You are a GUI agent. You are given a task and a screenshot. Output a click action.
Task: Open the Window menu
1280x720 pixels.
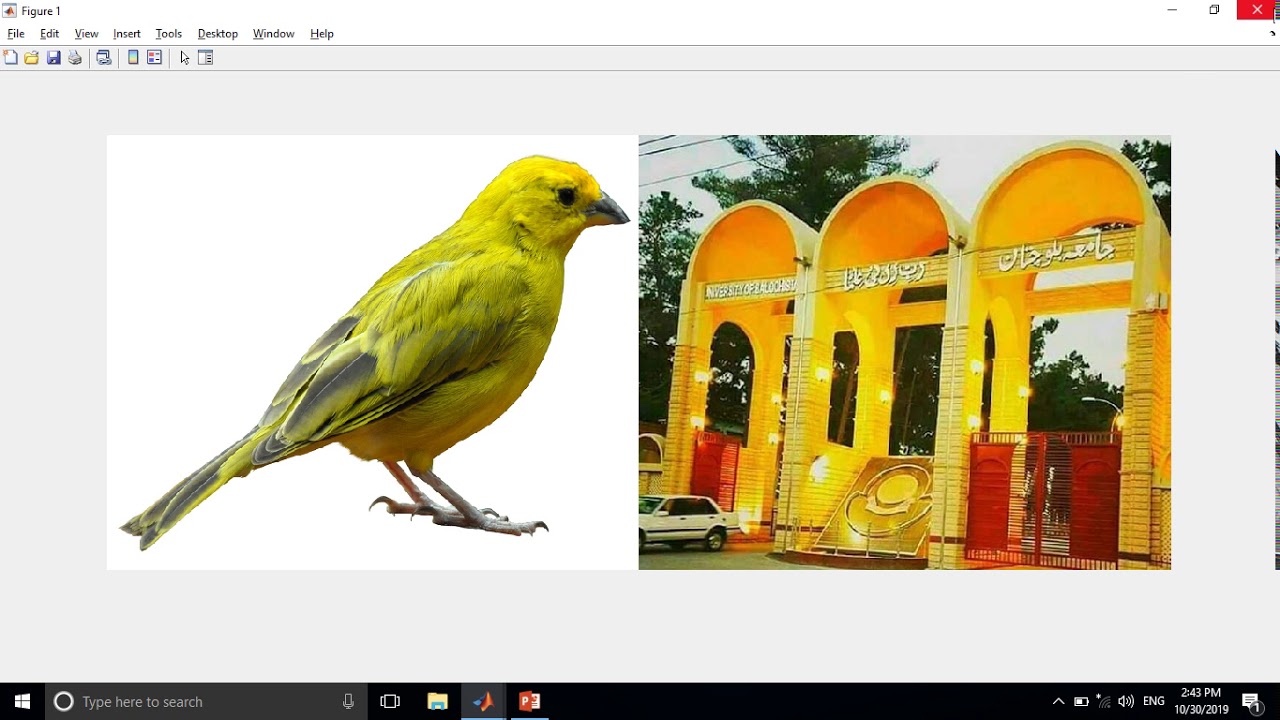(273, 34)
